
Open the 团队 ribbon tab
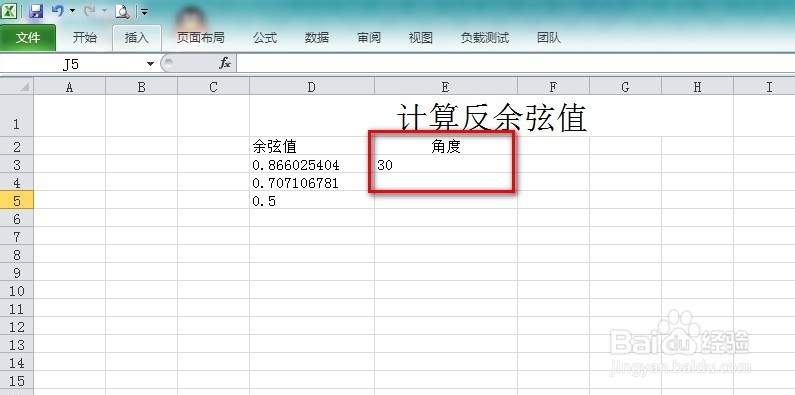549,38
